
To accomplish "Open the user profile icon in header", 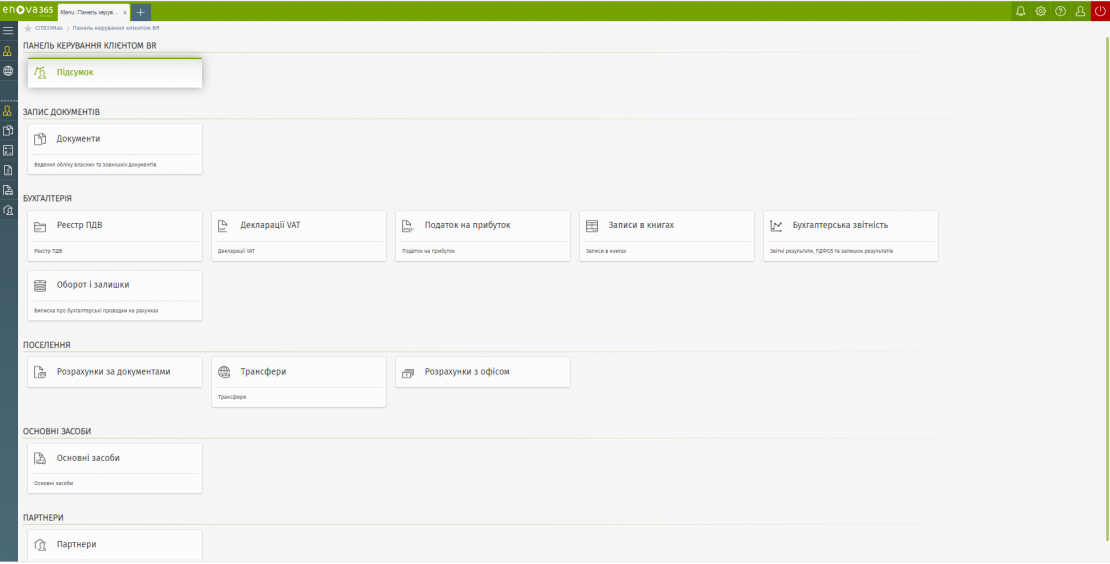I will tap(1080, 11).
